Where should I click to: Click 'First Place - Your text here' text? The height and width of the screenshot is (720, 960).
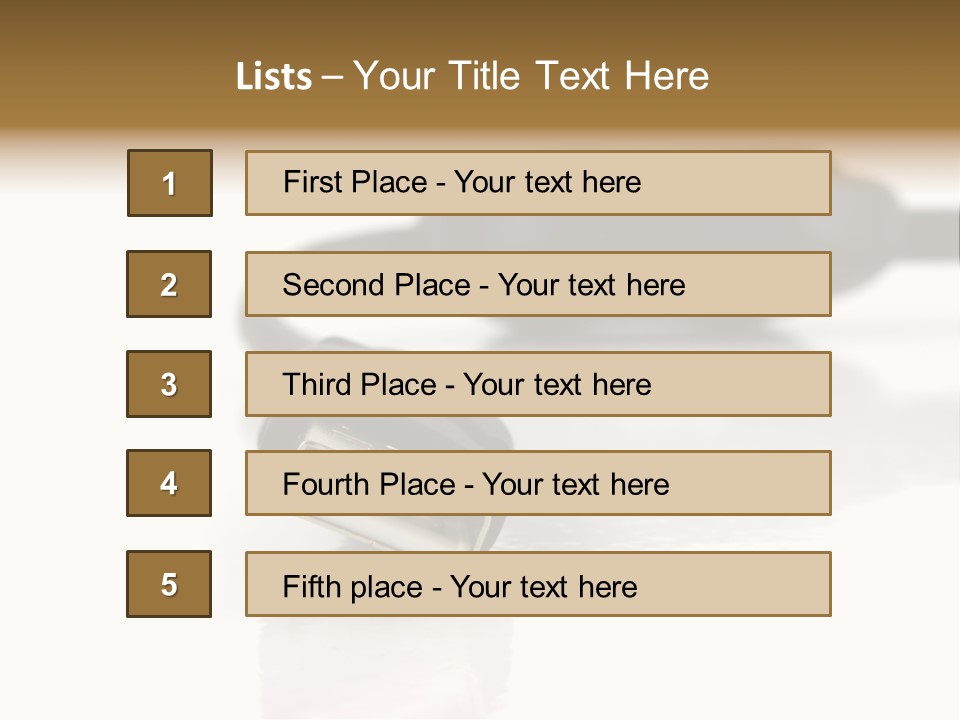[x=462, y=182]
